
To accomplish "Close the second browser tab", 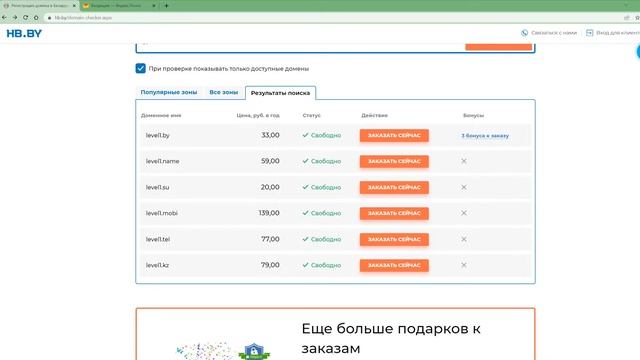I will [x=154, y=6].
